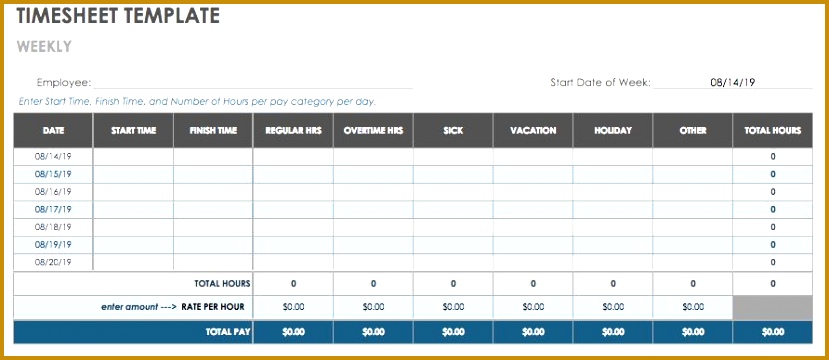Click the DATE column header
This screenshot has height=360, width=829.
[x=53, y=130]
